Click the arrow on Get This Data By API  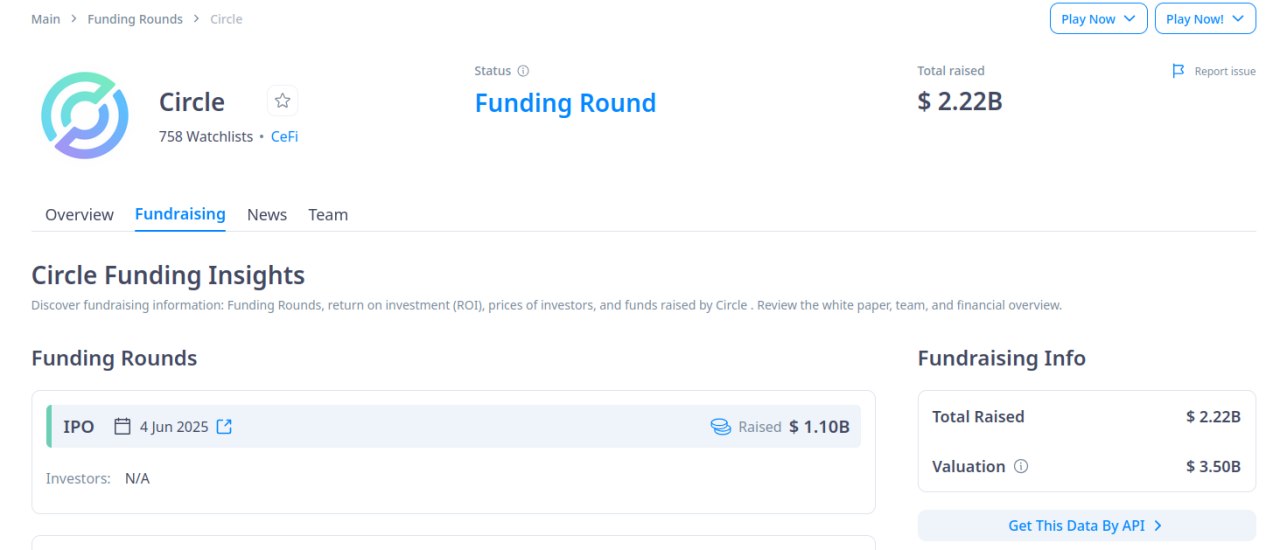coord(1158,526)
